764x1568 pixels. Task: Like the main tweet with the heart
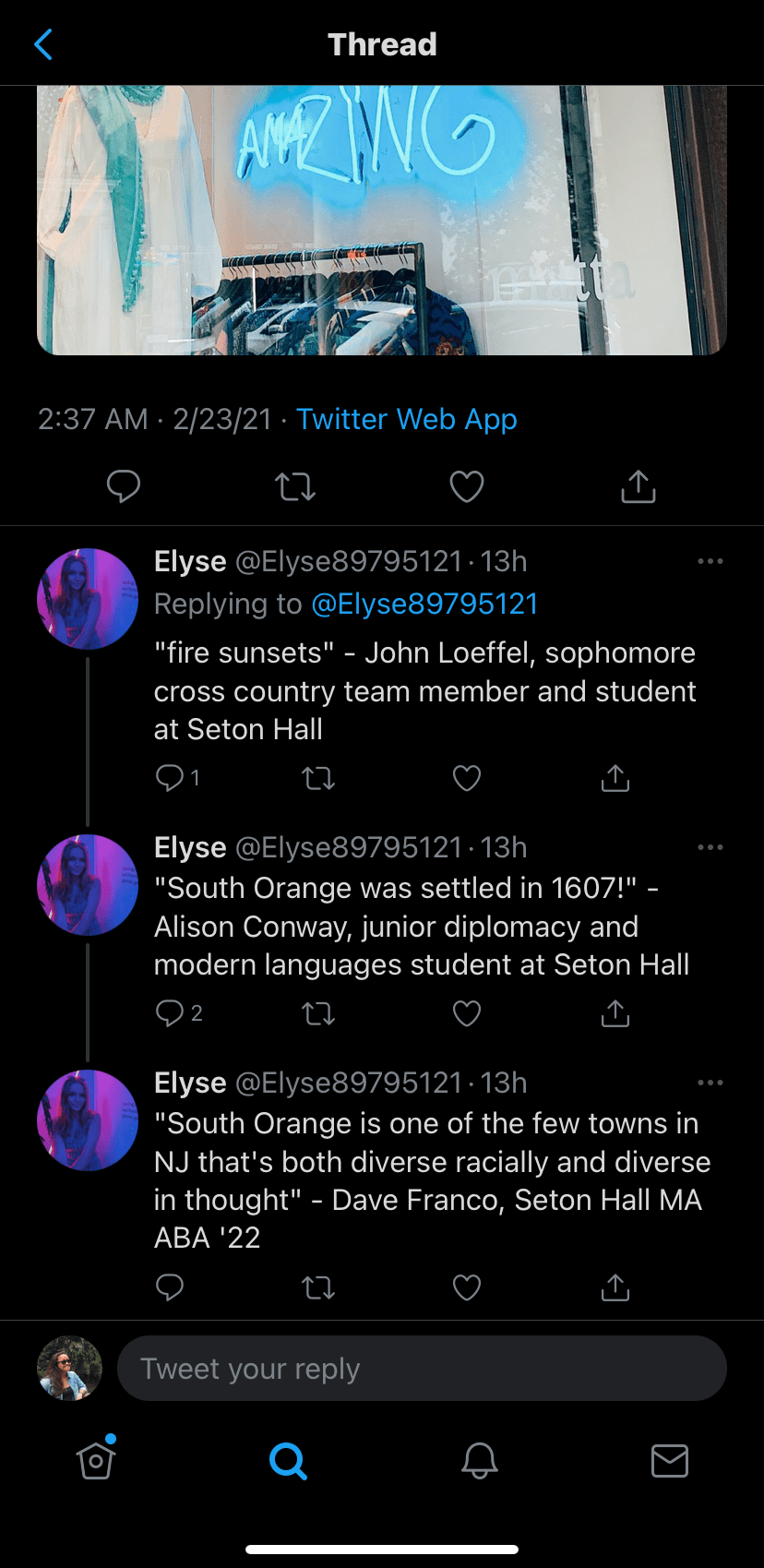coord(467,486)
